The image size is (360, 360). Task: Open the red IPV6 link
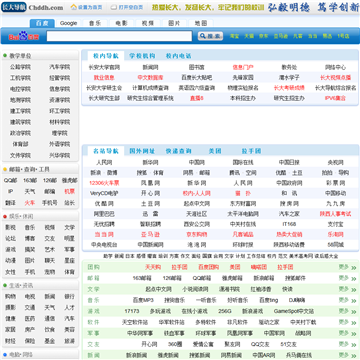[335, 98]
